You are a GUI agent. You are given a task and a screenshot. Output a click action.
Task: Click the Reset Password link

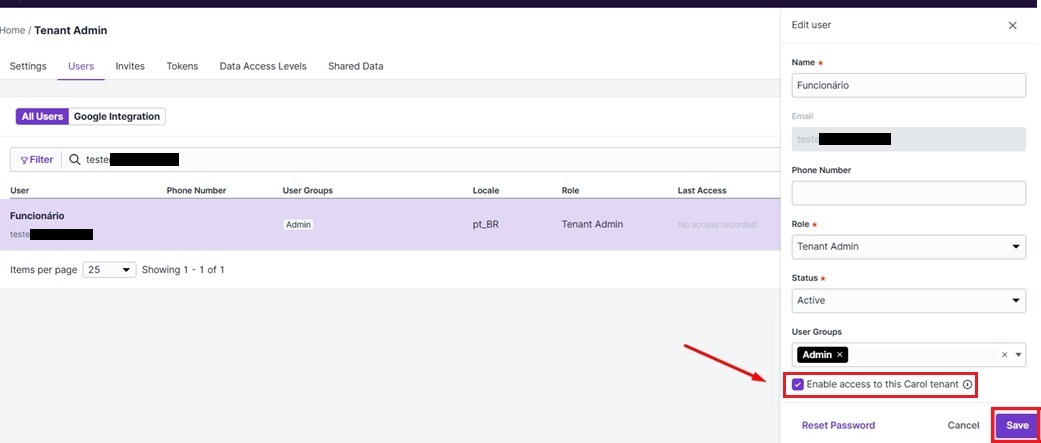[838, 426]
